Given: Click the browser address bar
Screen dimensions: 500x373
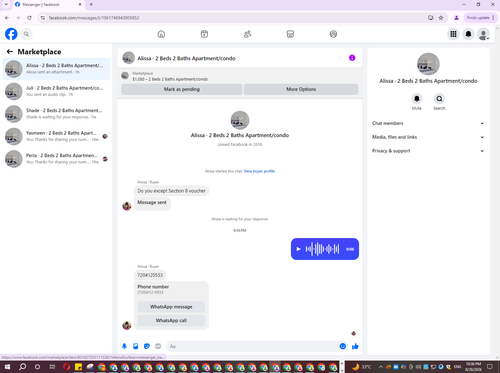Looking at the screenshot, I should (x=233, y=18).
